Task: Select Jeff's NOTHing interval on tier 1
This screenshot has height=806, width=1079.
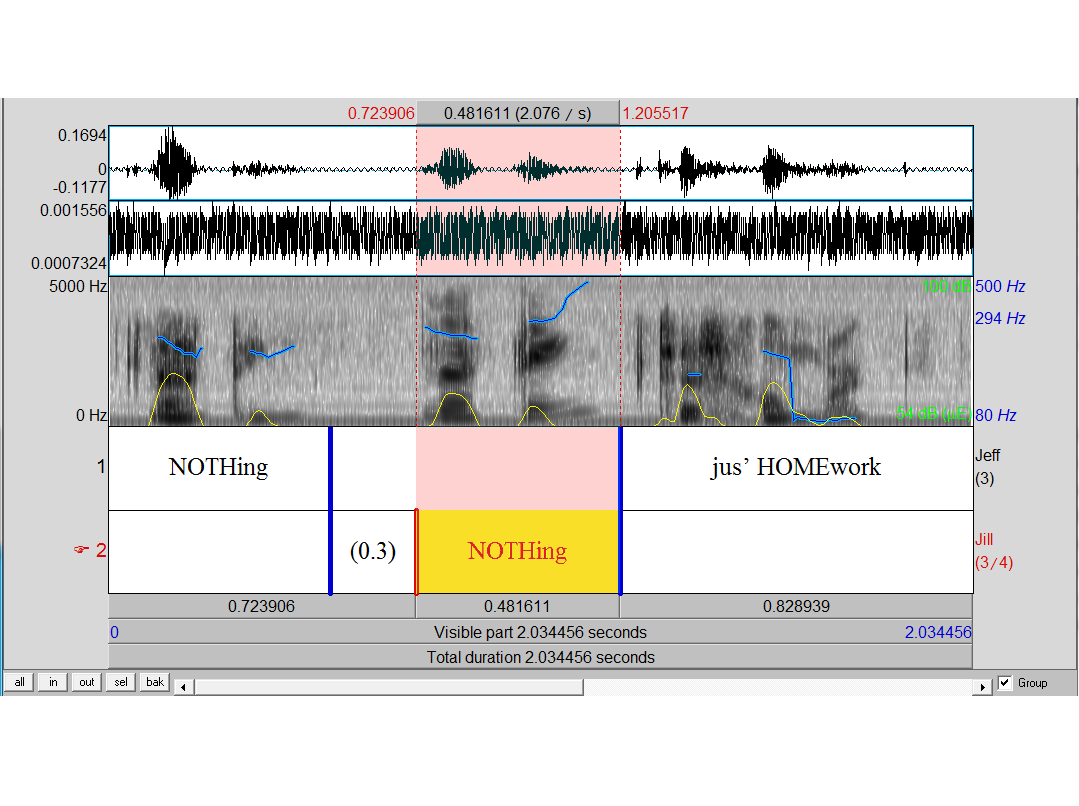Action: pyautogui.click(x=218, y=468)
